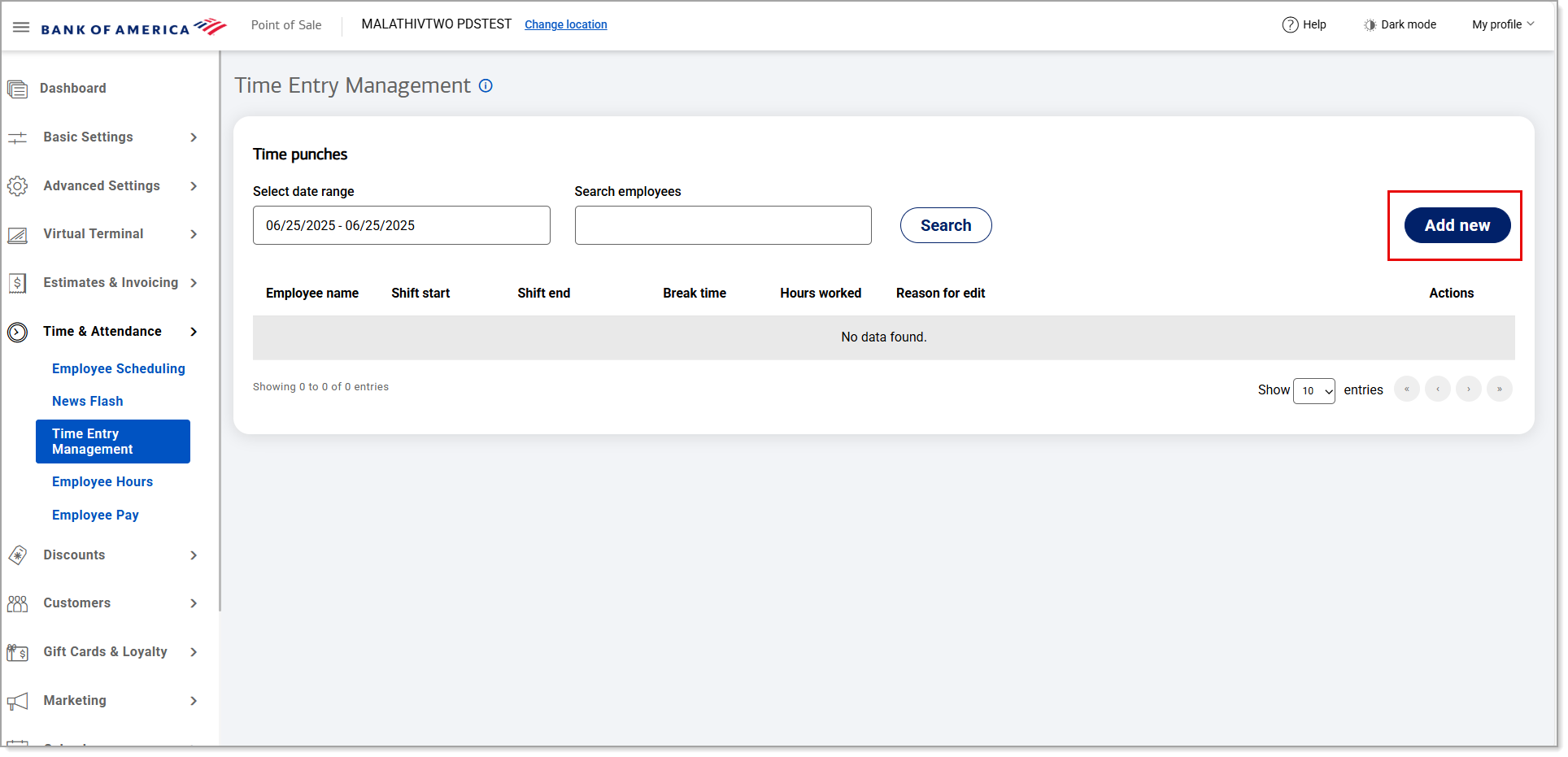Click the Employee name column header
Viewport: 1568px width, 757px height.
click(x=312, y=293)
